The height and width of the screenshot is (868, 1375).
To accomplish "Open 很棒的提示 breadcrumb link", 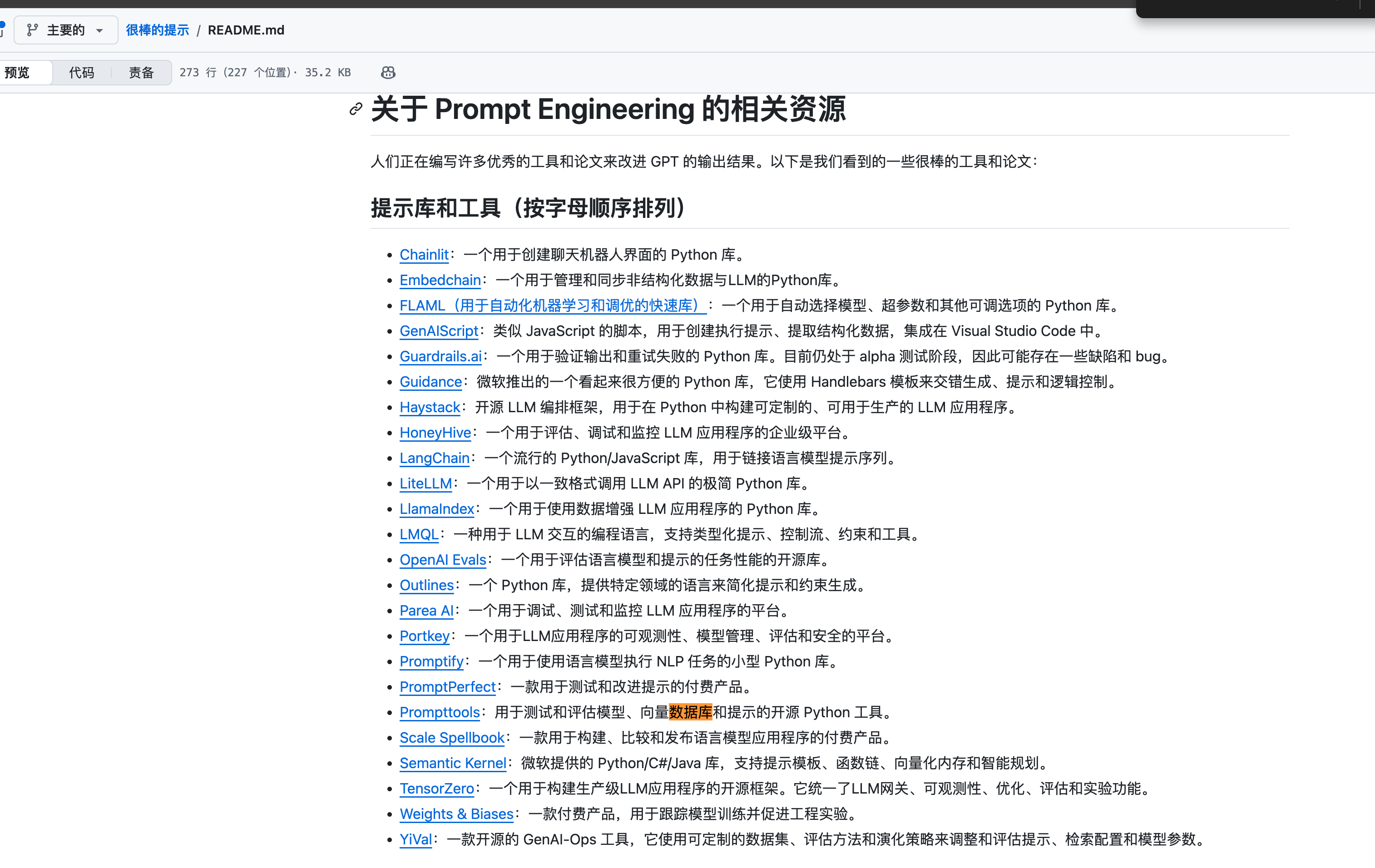I will (158, 30).
